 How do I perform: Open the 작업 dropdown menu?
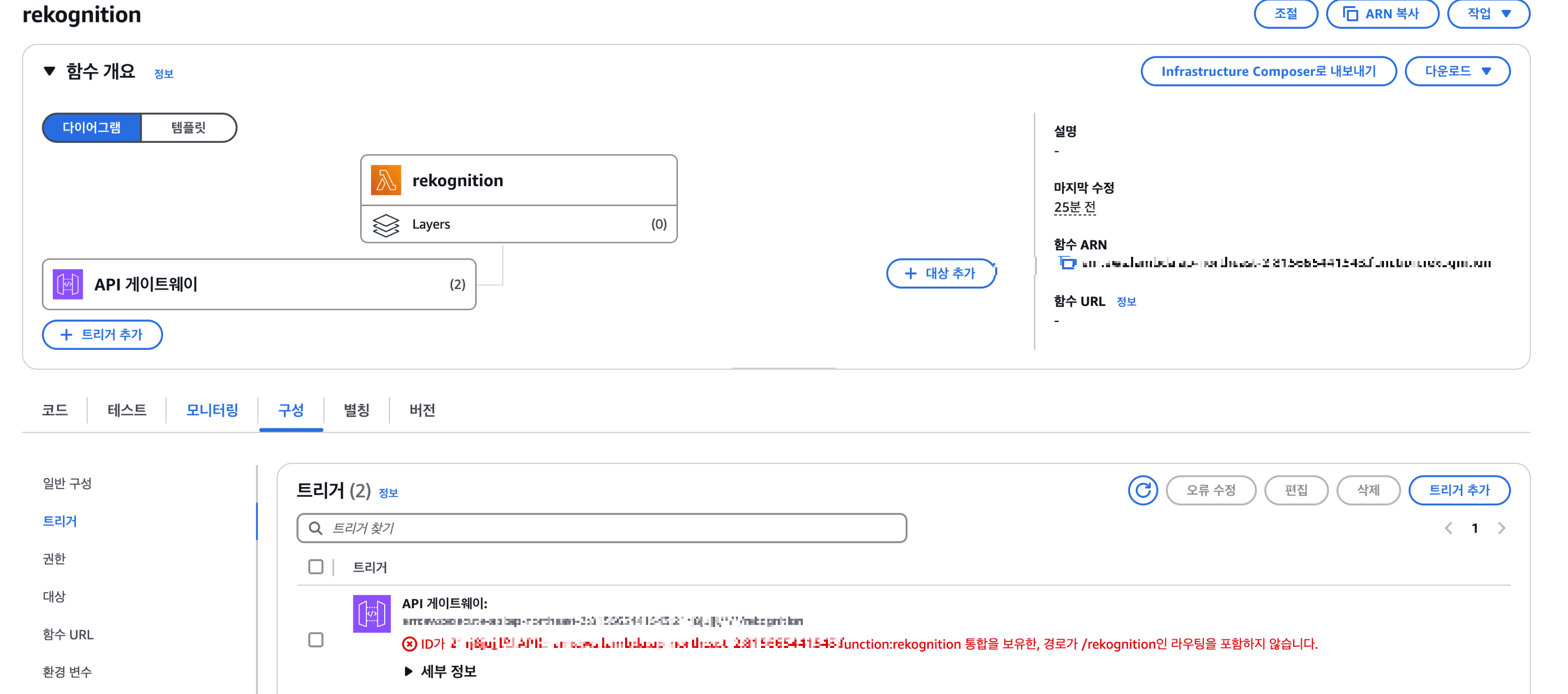[x=1488, y=14]
